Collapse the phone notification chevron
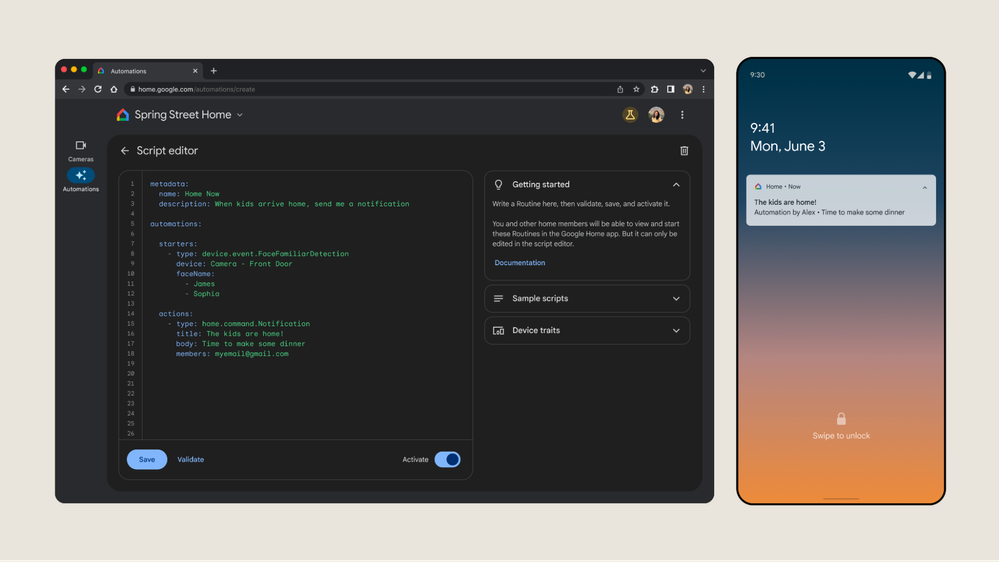The height and width of the screenshot is (562, 999). 924,187
